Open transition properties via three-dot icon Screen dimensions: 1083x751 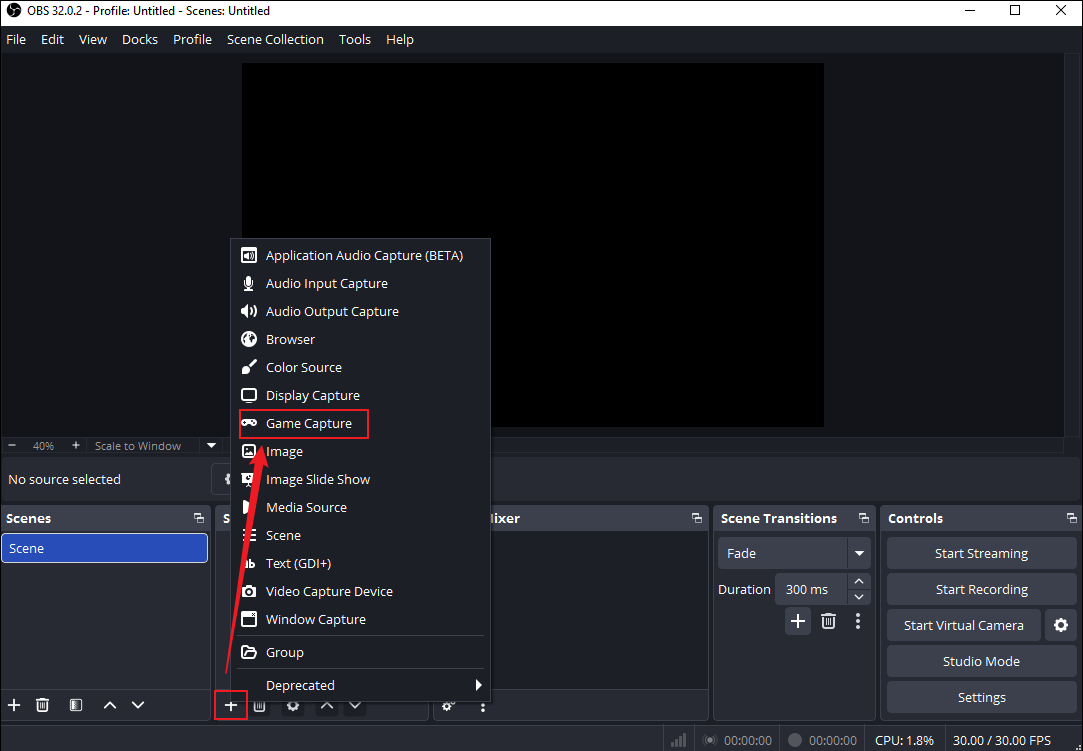(x=857, y=621)
